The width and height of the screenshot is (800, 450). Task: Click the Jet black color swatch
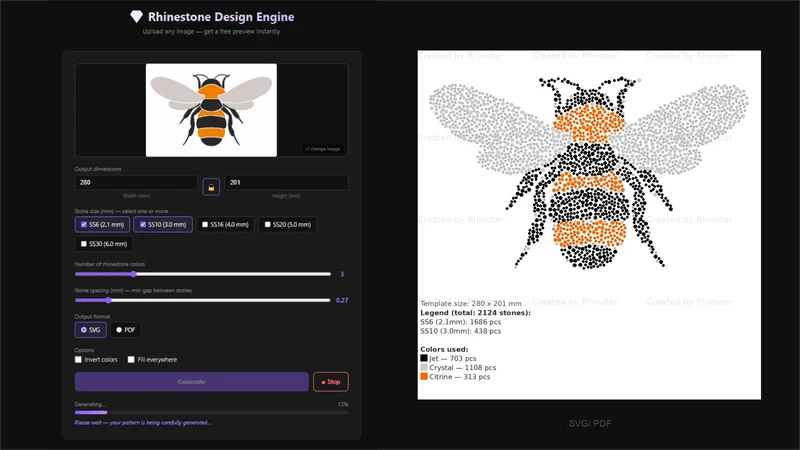(424, 358)
